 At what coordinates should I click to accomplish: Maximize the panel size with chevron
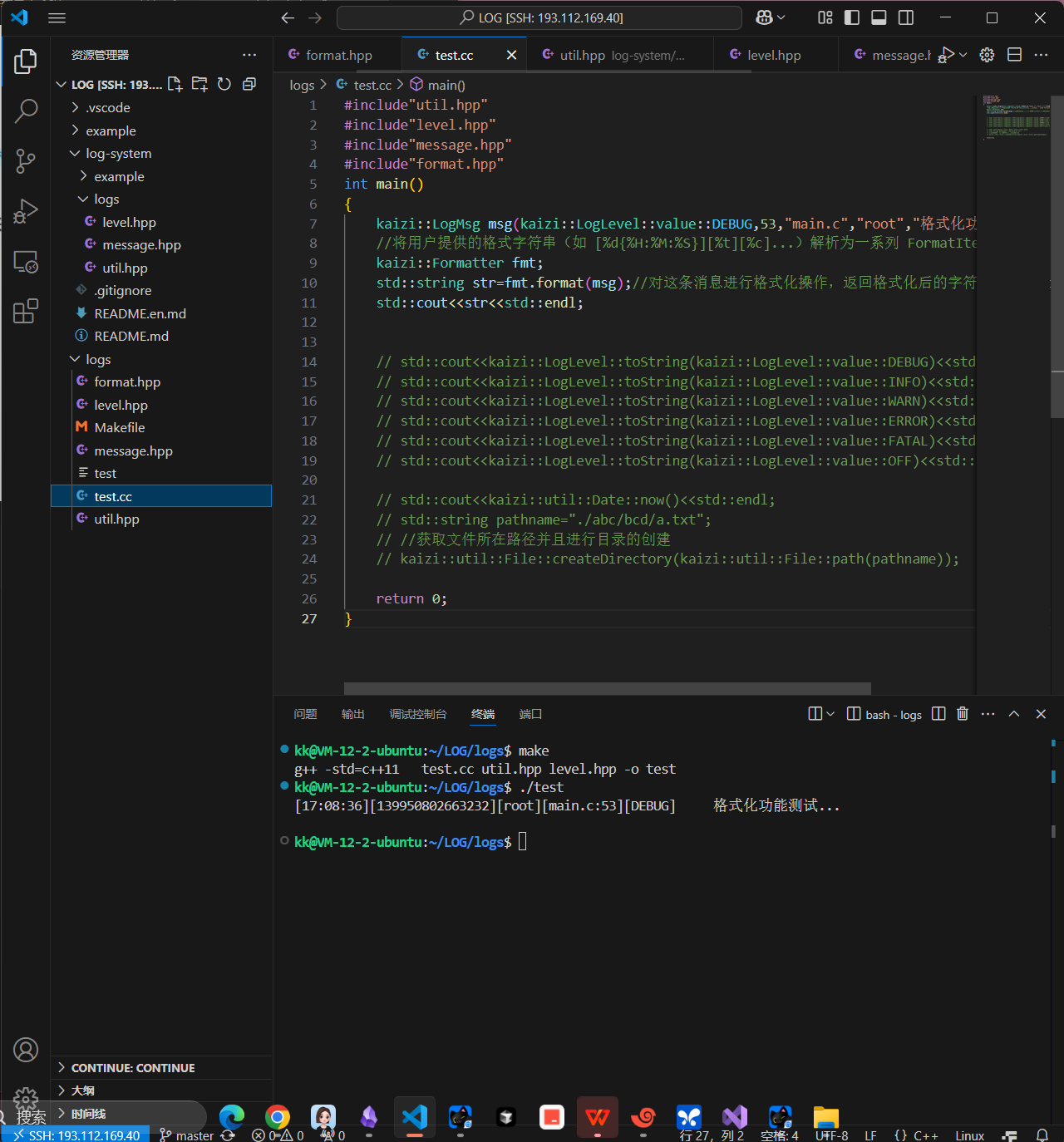pyautogui.click(x=1014, y=714)
